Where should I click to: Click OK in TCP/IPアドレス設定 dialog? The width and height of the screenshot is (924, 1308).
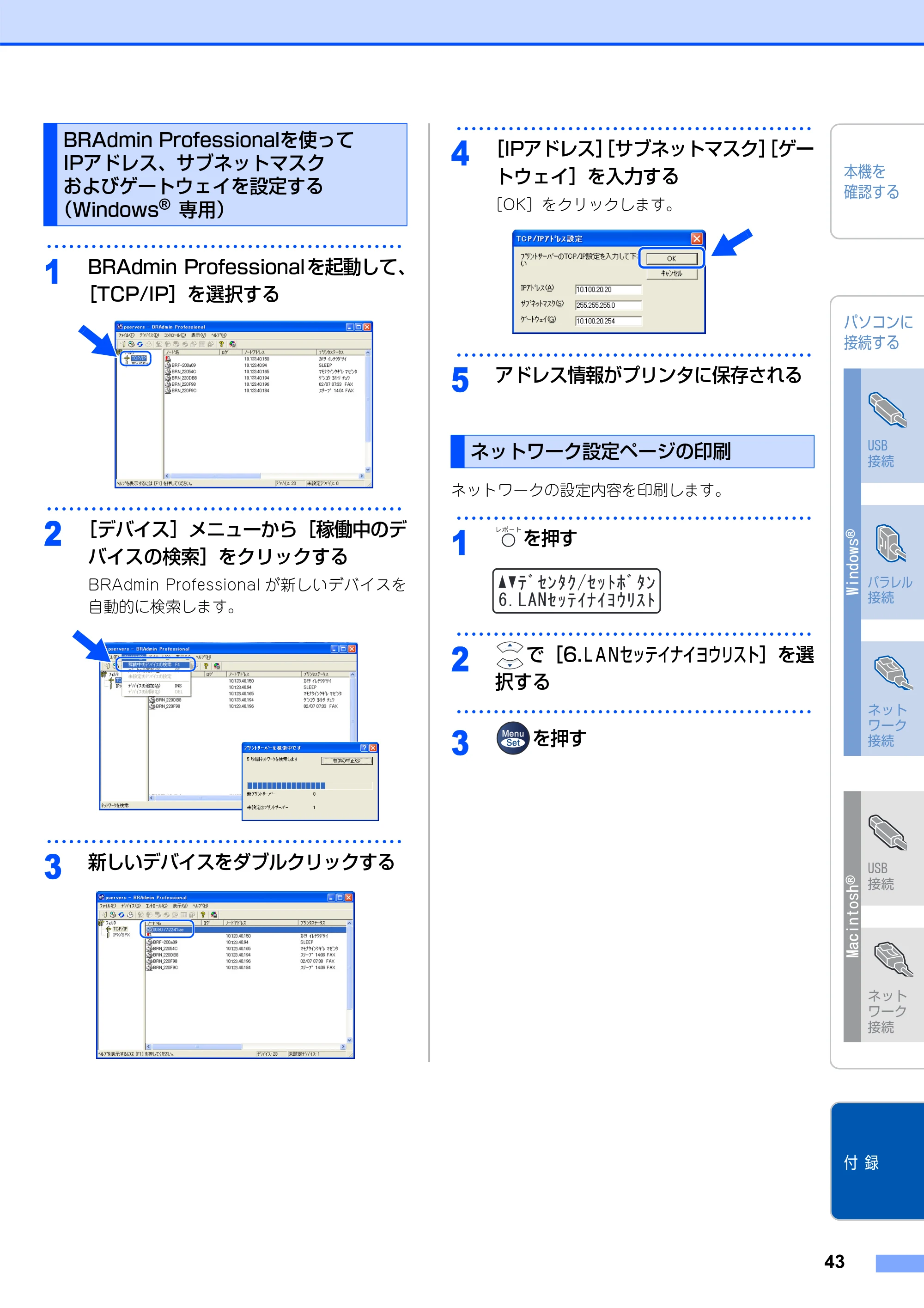(x=672, y=259)
